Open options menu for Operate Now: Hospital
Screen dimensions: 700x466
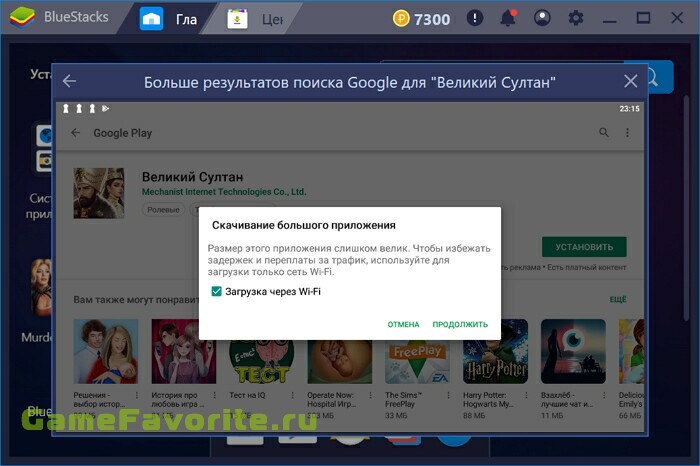coord(371,395)
